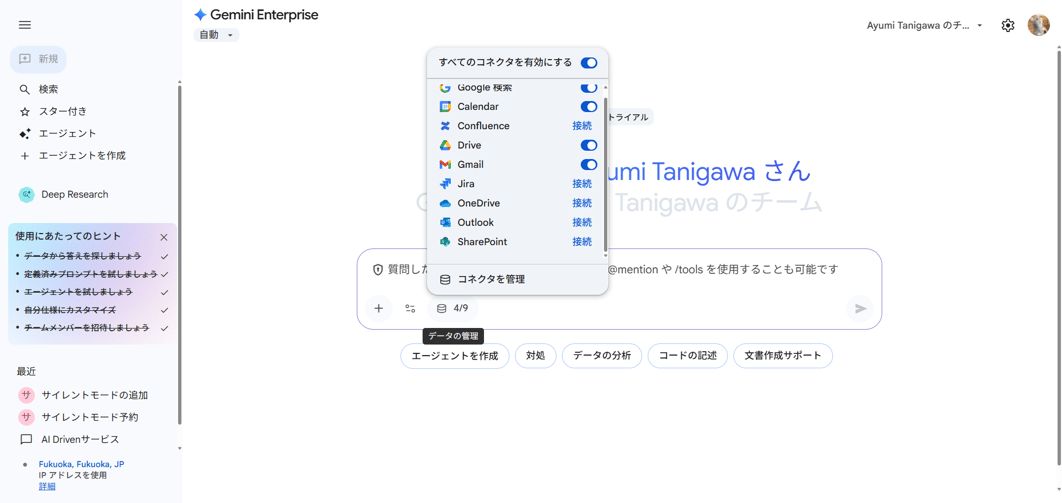The image size is (1062, 503).
Task: Open スター付き in the sidebar
Action: pos(62,112)
